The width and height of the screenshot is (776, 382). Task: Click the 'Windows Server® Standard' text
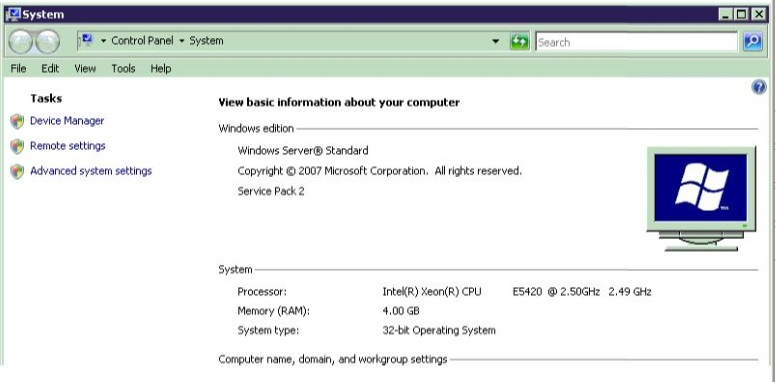click(x=303, y=150)
